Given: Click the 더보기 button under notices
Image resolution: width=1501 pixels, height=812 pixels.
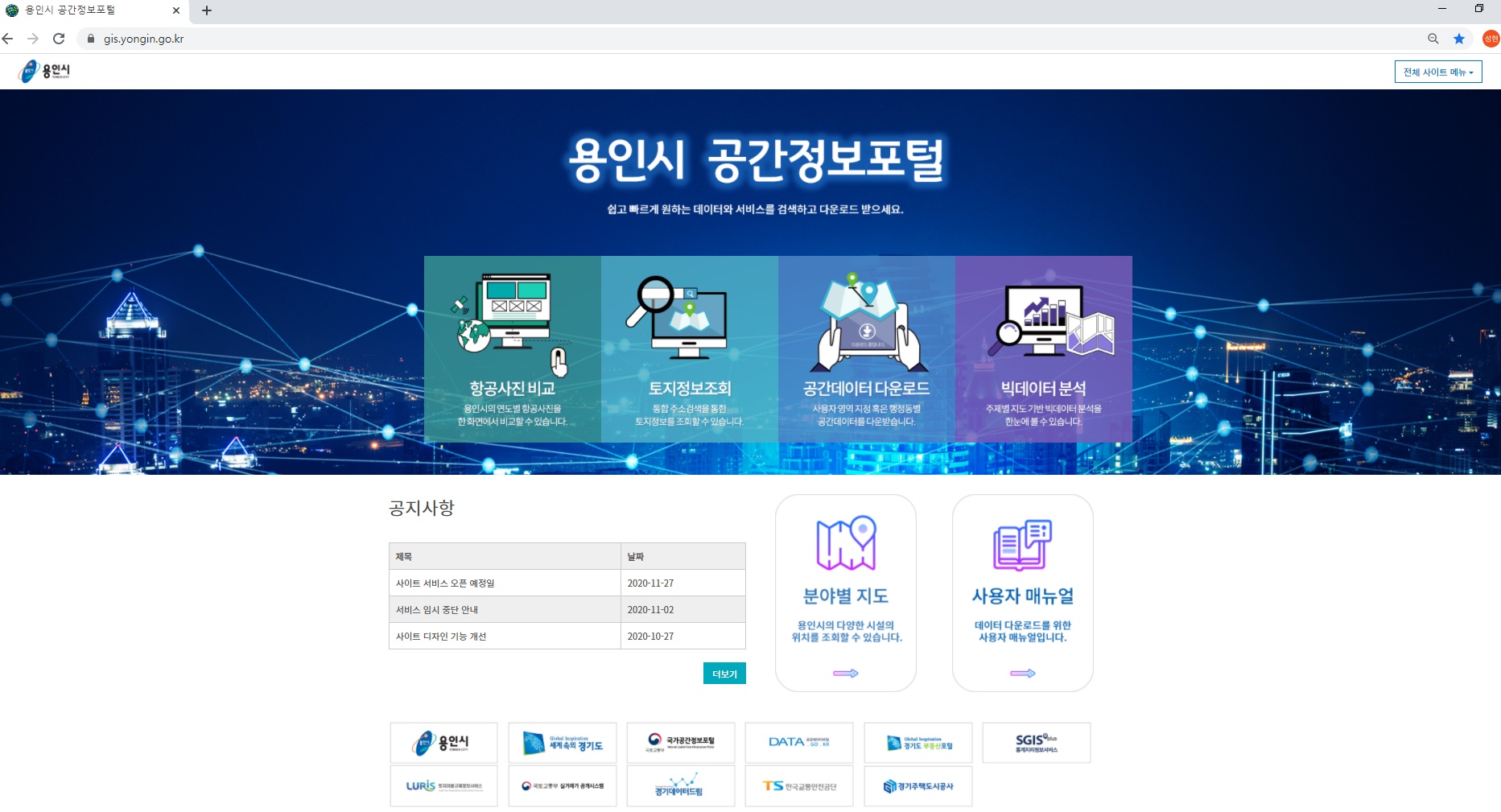Looking at the screenshot, I should (724, 674).
